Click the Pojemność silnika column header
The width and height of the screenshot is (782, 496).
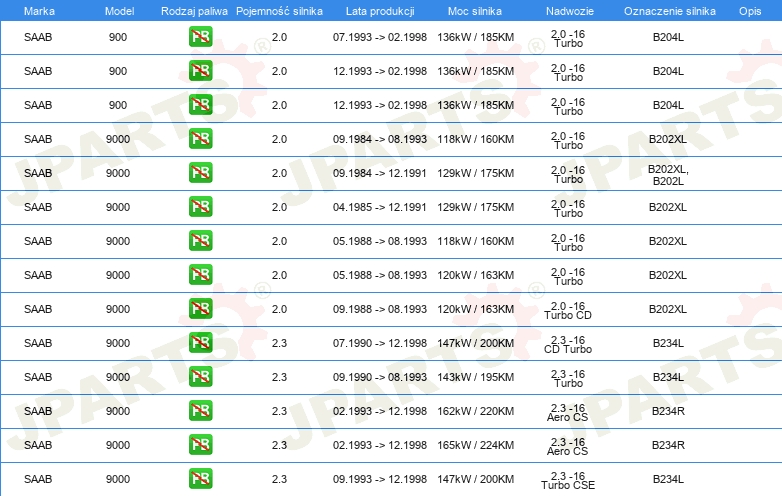click(x=279, y=11)
